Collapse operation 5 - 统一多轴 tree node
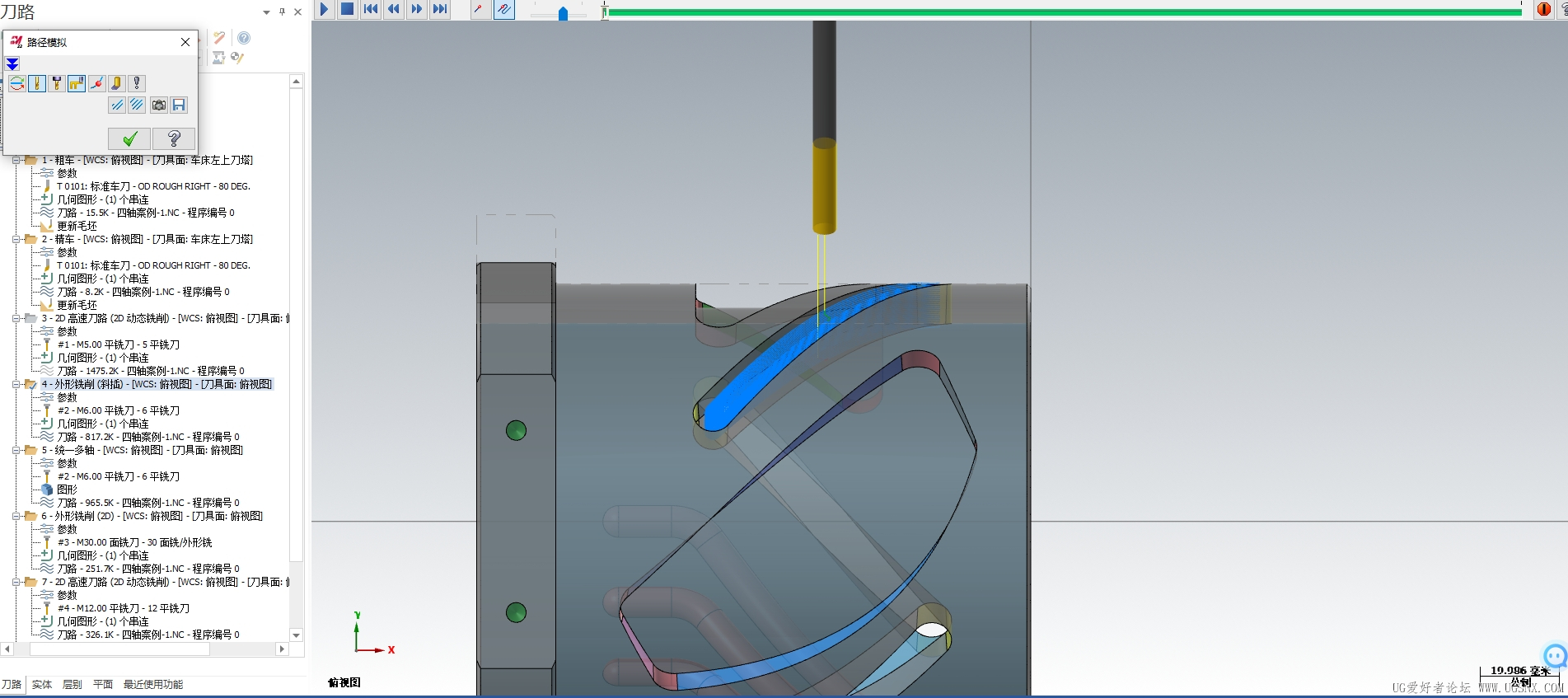Screen dimensions: 1568x698 point(16,450)
